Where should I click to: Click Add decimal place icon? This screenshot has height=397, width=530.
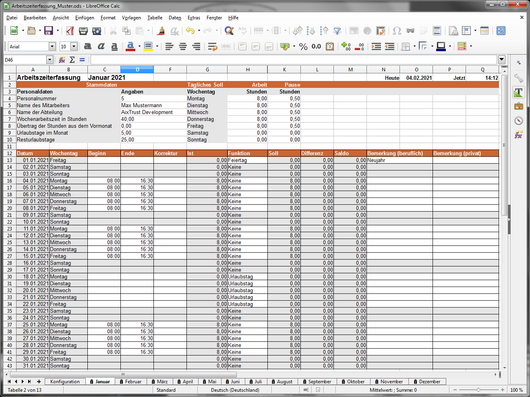tap(346, 46)
